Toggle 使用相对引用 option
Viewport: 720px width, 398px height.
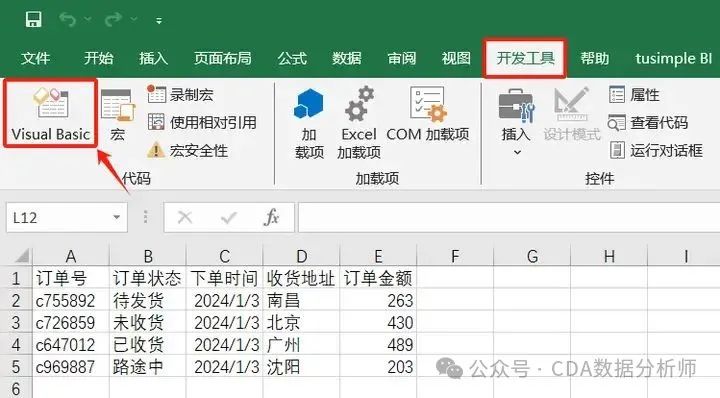(x=202, y=123)
